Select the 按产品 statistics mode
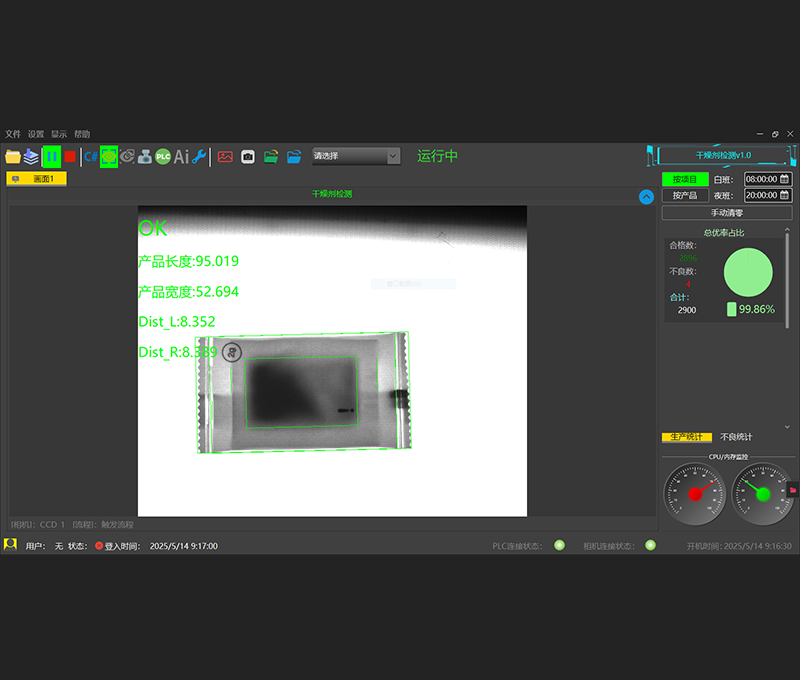The image size is (800, 680). click(685, 195)
